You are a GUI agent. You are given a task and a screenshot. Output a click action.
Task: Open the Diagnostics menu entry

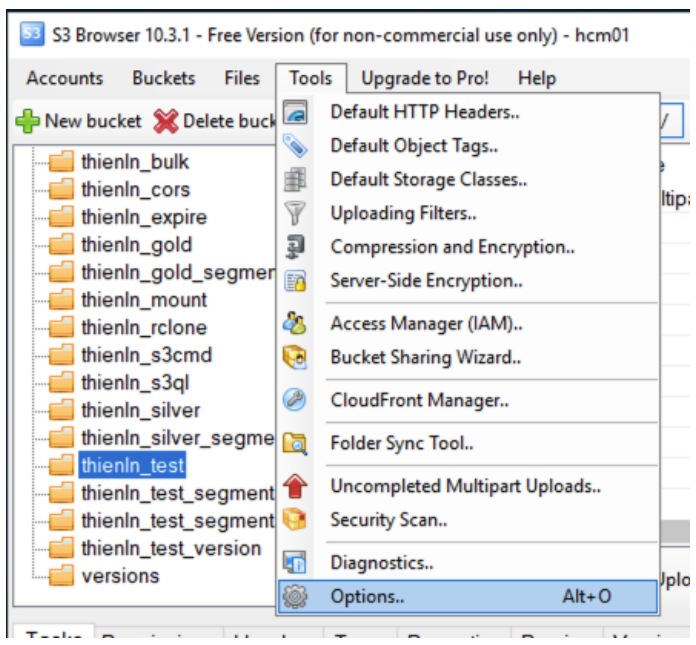pos(381,564)
